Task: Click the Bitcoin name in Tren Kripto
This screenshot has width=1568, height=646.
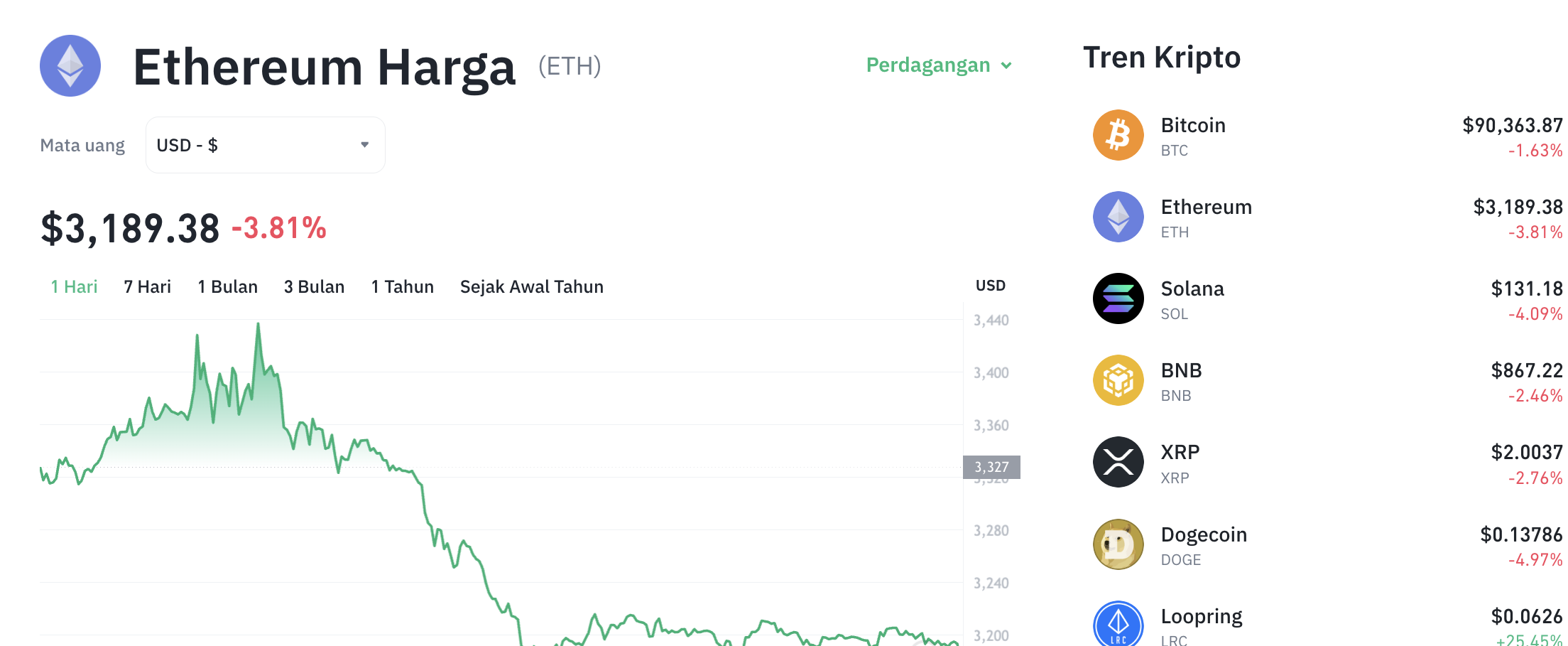Action: coord(1193,125)
